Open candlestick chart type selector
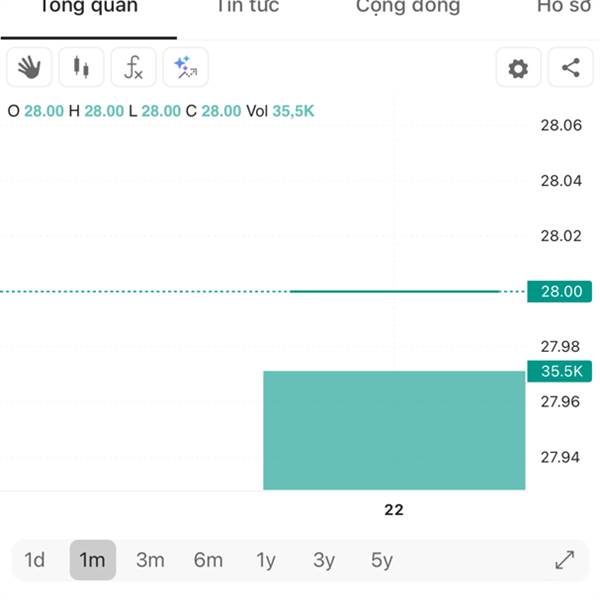The width and height of the screenshot is (600, 600). click(81, 67)
